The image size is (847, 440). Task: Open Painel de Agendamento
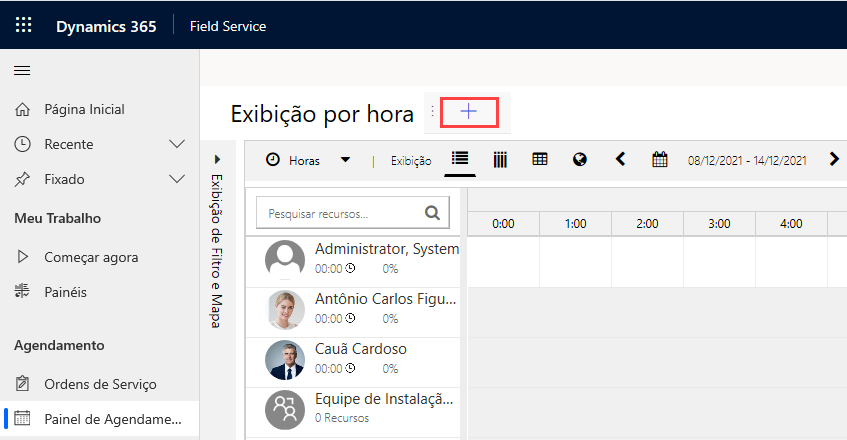(99, 419)
